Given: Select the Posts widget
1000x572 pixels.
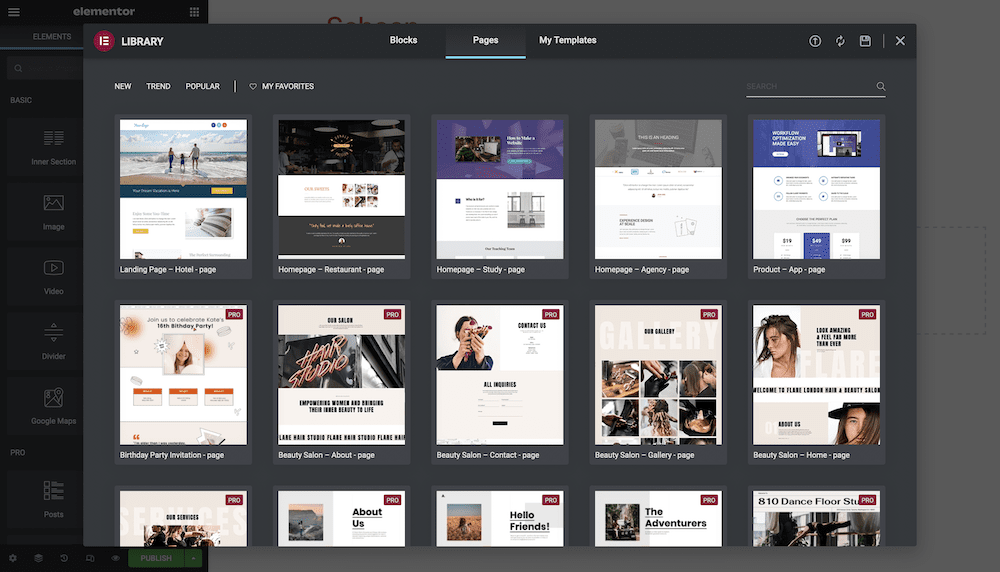Looking at the screenshot, I should tap(54, 499).
